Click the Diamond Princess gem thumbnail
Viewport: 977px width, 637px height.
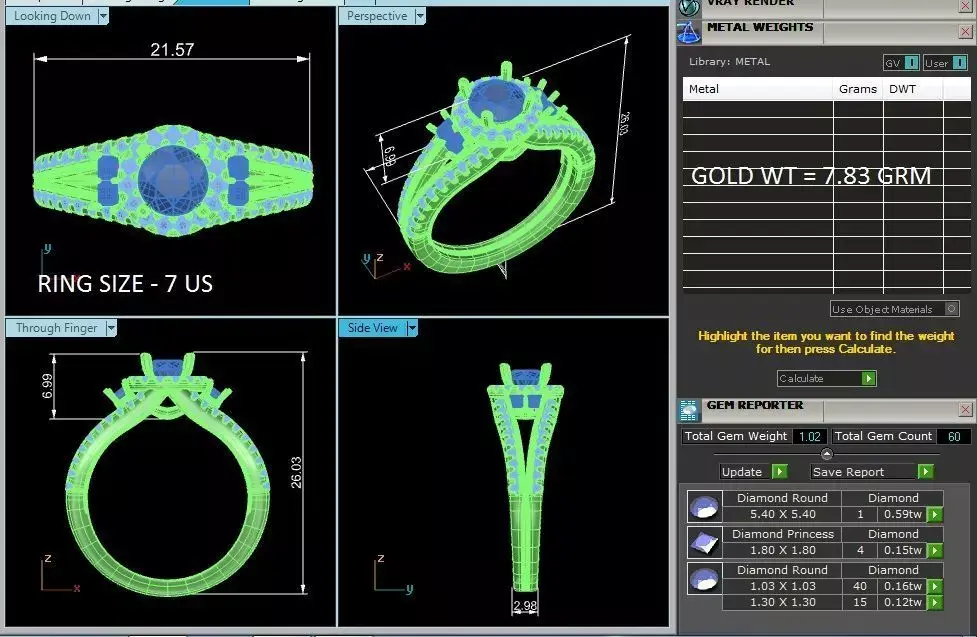pyautogui.click(x=705, y=542)
